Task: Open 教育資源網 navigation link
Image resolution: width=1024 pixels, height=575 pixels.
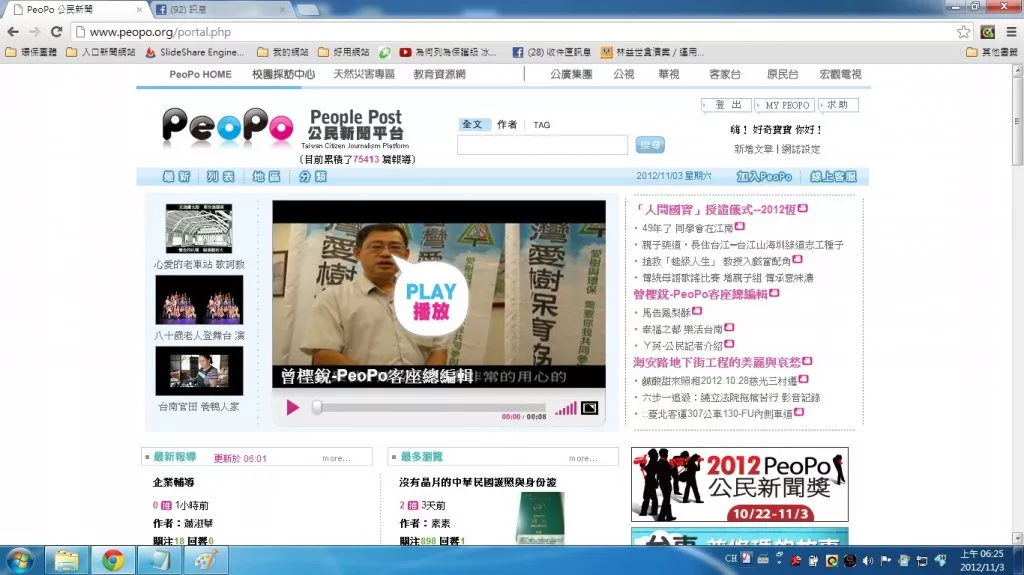Action: pos(440,74)
